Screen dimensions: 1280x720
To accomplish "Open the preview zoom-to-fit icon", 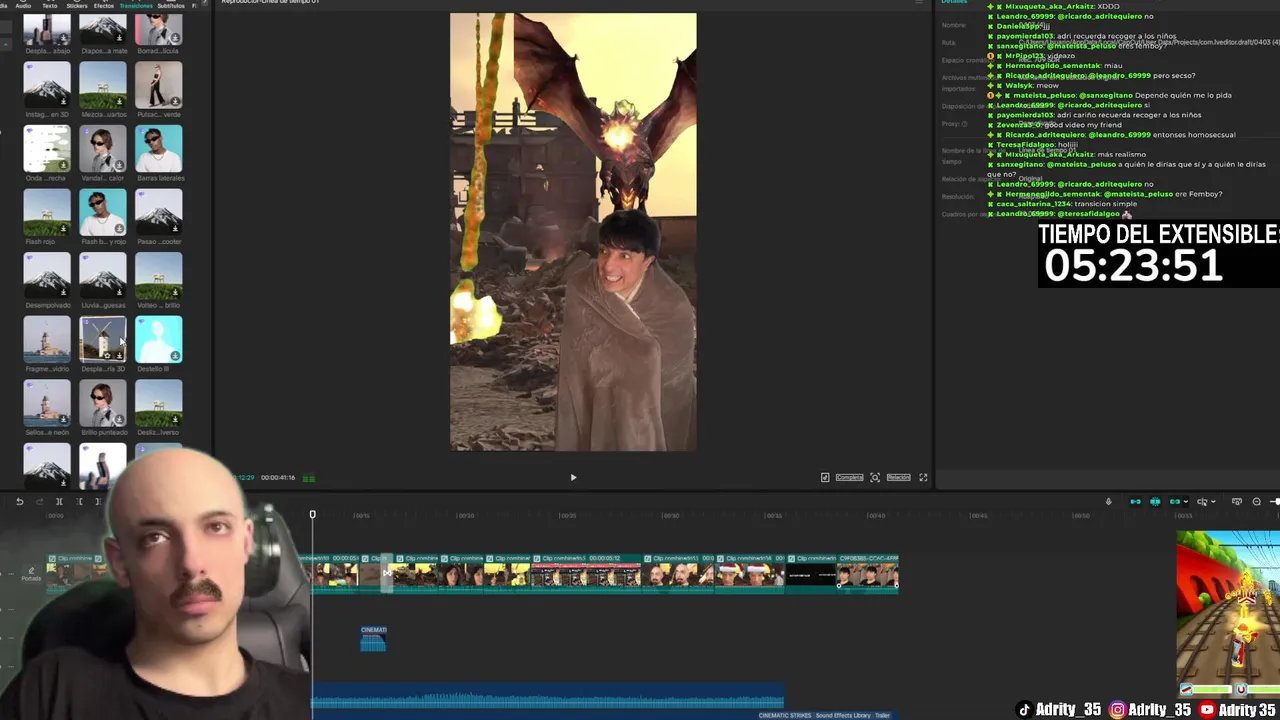I will point(875,478).
